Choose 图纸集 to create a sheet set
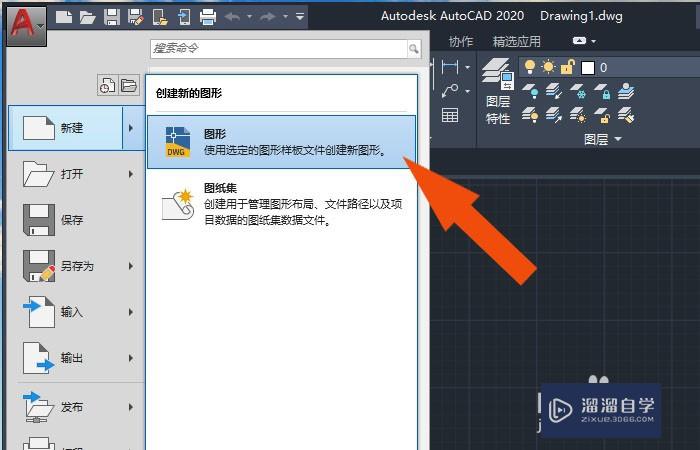This screenshot has height=450, width=700. coord(282,204)
